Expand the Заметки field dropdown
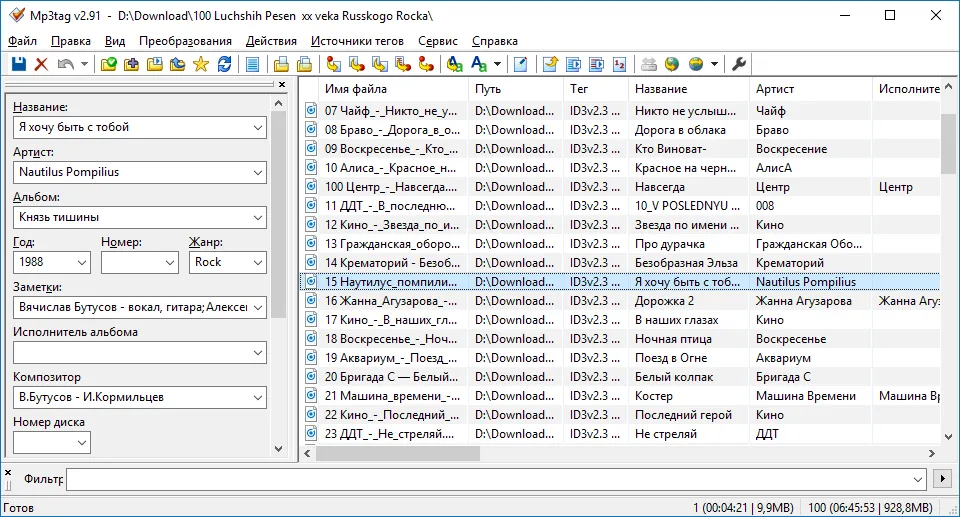960x517 pixels. pos(258,308)
